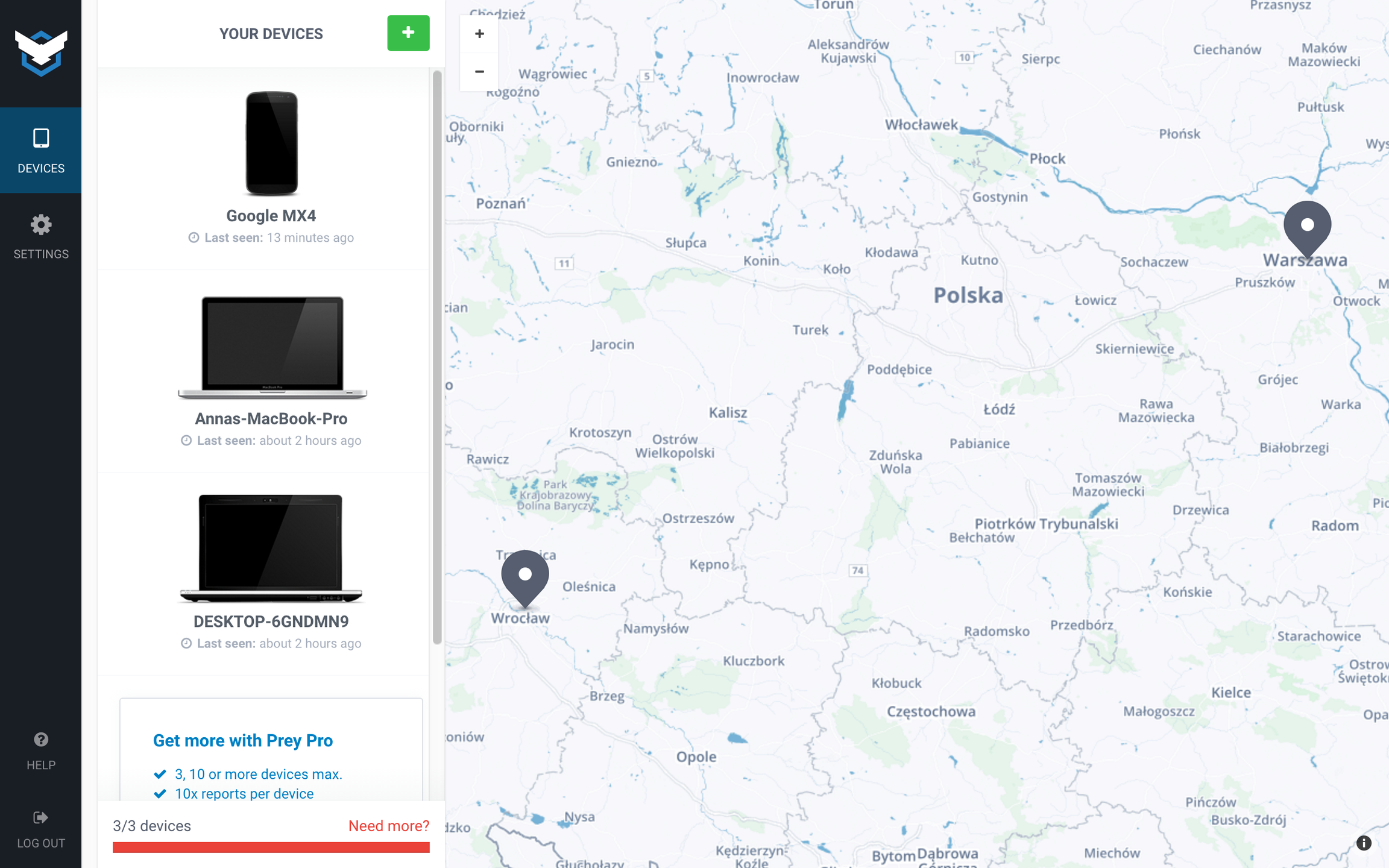Click the checkmark beside '3, 10 or more devices'

160,774
